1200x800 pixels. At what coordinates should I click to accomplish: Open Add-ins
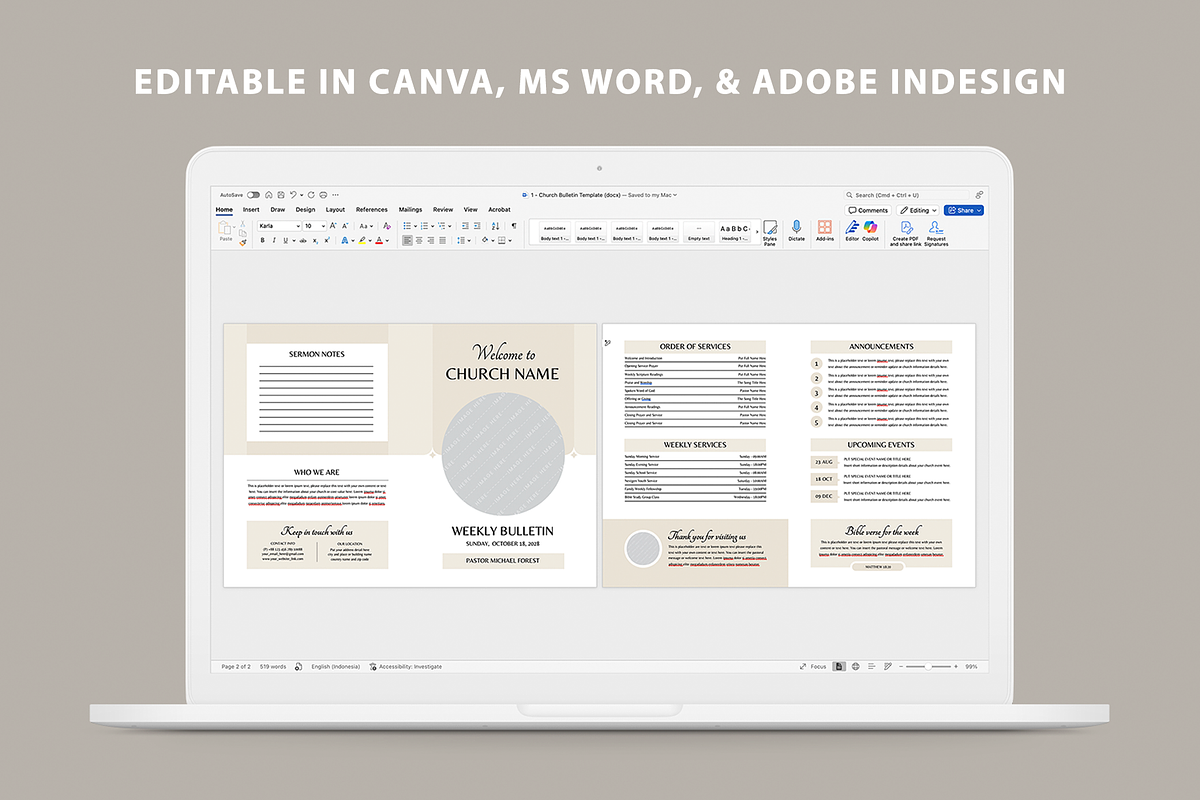coord(825,231)
